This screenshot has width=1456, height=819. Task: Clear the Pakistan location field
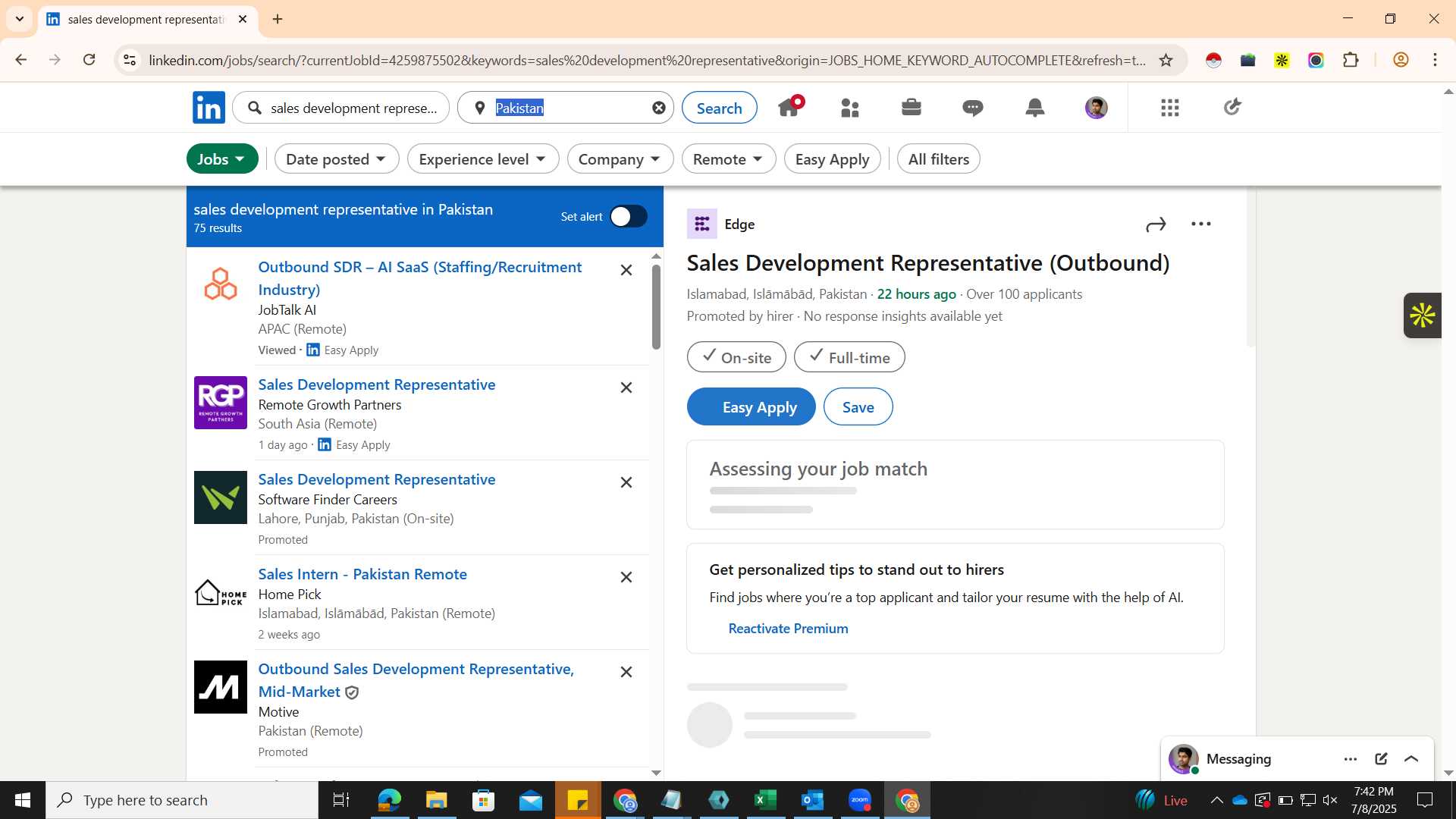(659, 108)
